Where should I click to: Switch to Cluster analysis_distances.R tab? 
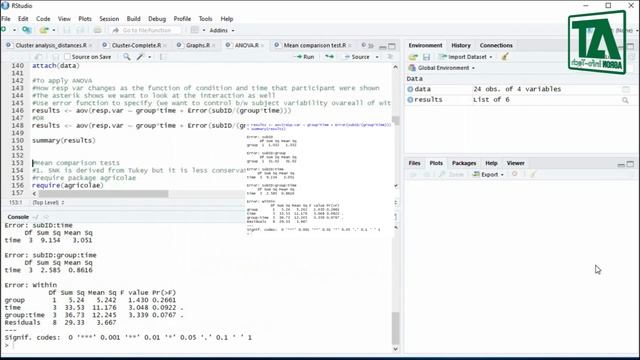pos(51,45)
